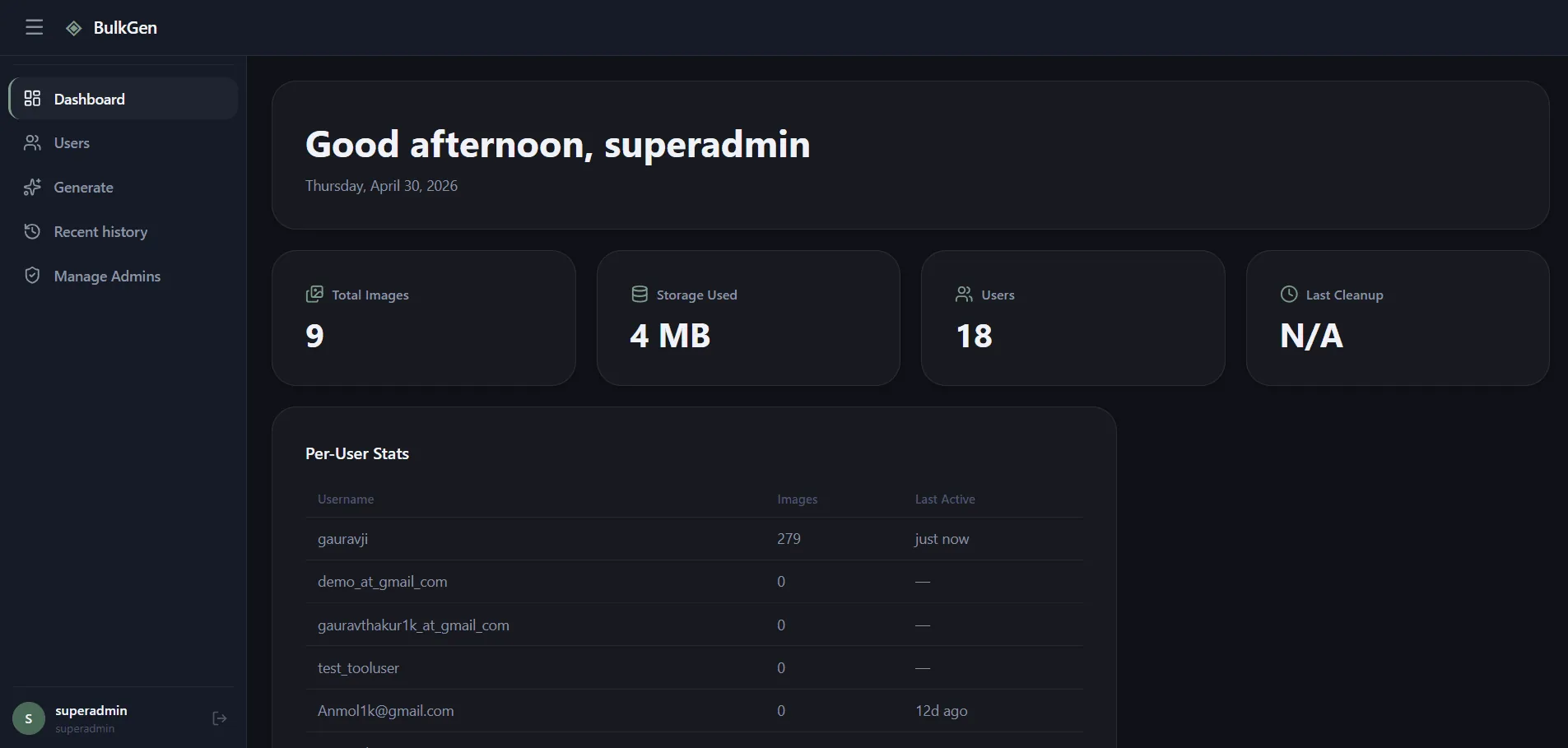Click the Manage Admins shield icon
Screen dimensions: 1568x748
coord(32,276)
